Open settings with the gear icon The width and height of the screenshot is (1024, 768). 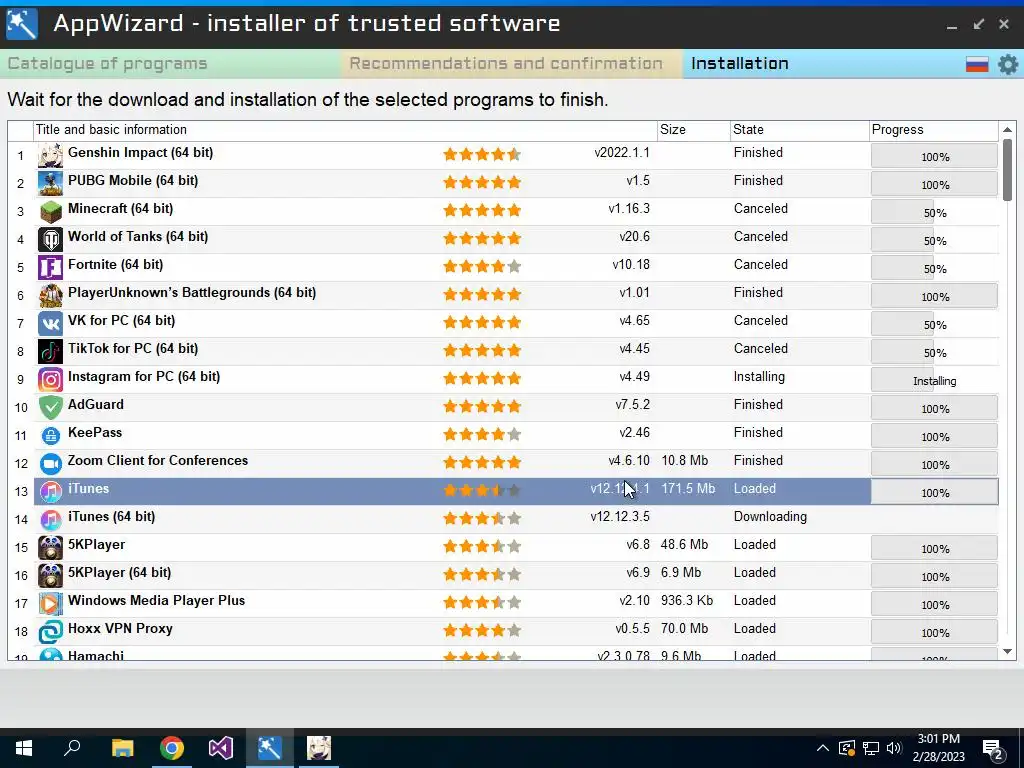(1008, 64)
